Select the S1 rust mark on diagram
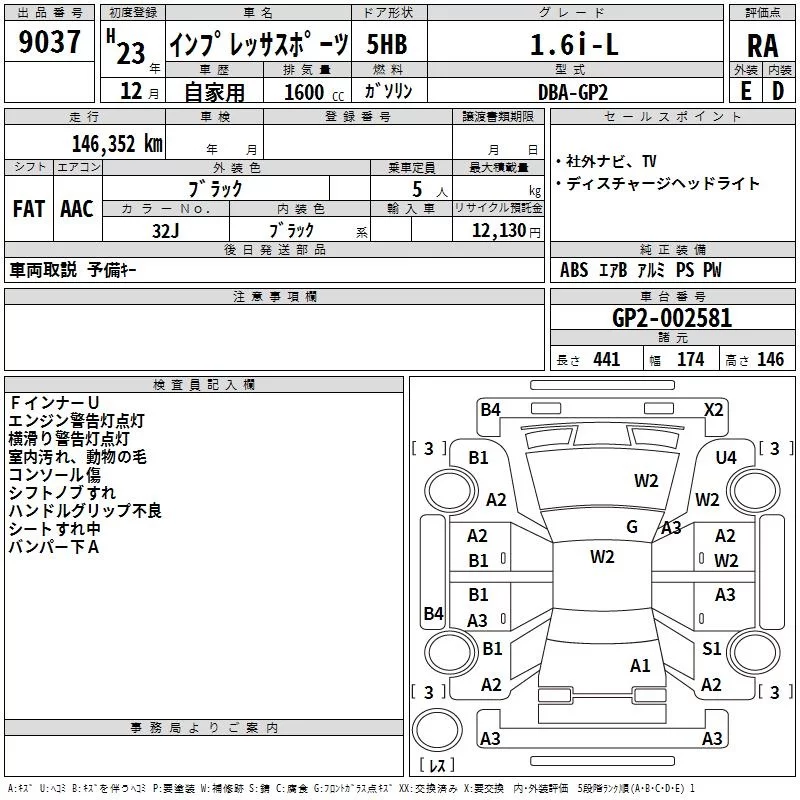 pyautogui.click(x=711, y=648)
